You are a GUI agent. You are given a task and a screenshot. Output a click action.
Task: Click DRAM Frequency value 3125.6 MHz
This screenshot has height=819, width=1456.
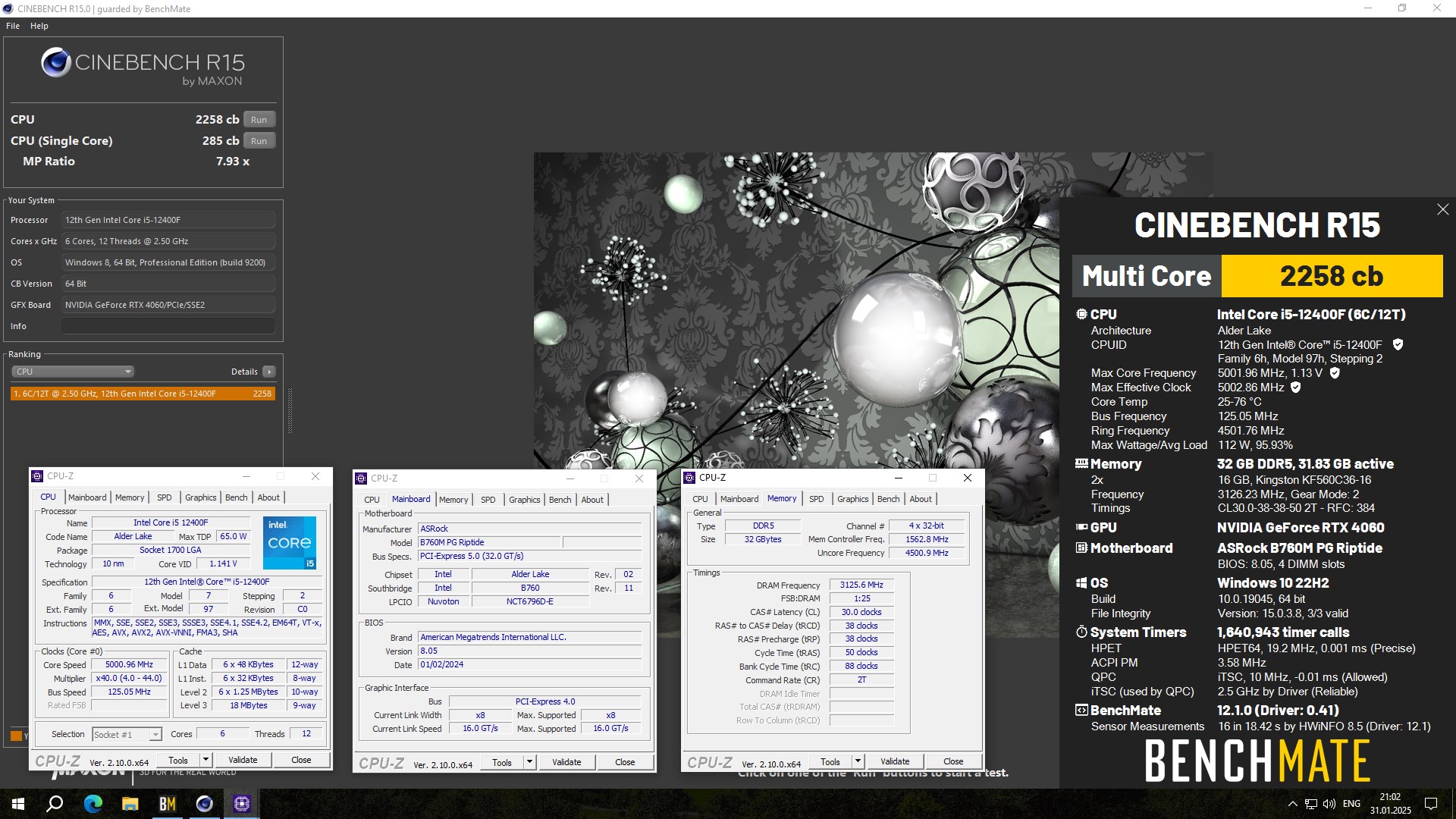point(861,585)
